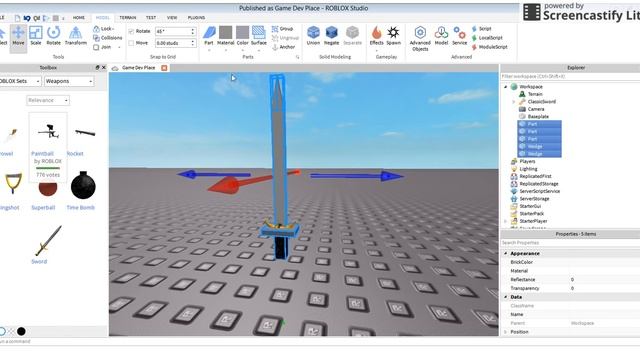This screenshot has width=640, height=360.
Task: Insert a new Script
Action: pyautogui.click(x=482, y=29)
